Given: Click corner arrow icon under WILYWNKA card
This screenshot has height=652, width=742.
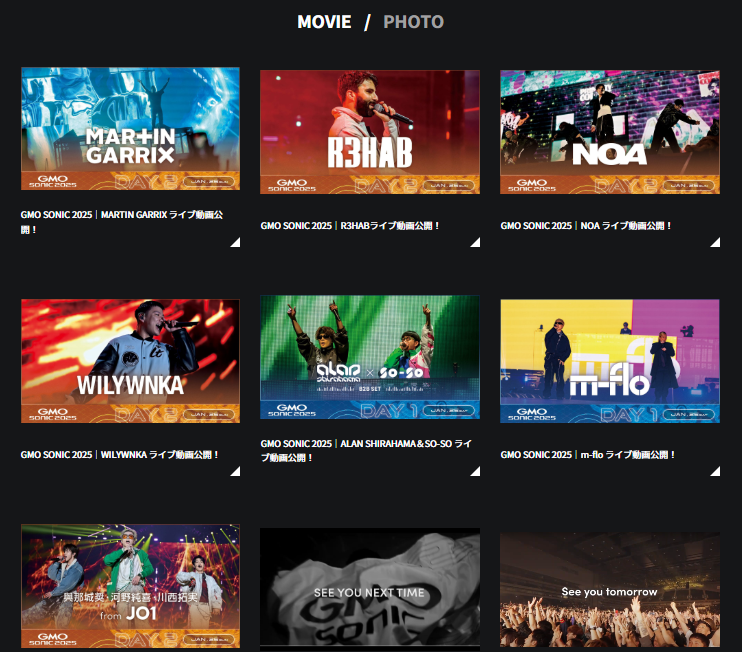Looking at the screenshot, I should coord(235,471).
